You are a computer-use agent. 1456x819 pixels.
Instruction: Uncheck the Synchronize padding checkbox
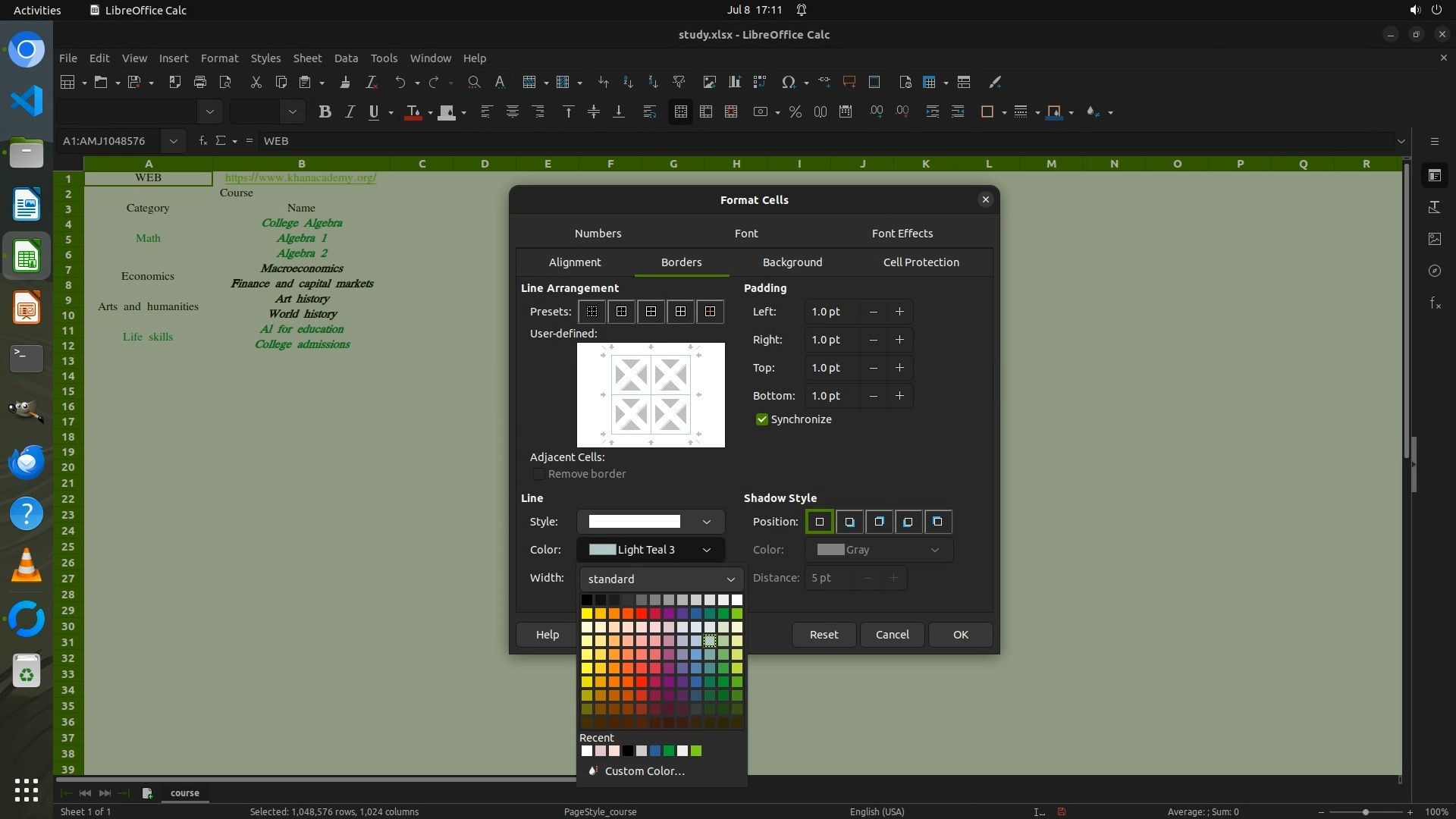[x=762, y=419]
